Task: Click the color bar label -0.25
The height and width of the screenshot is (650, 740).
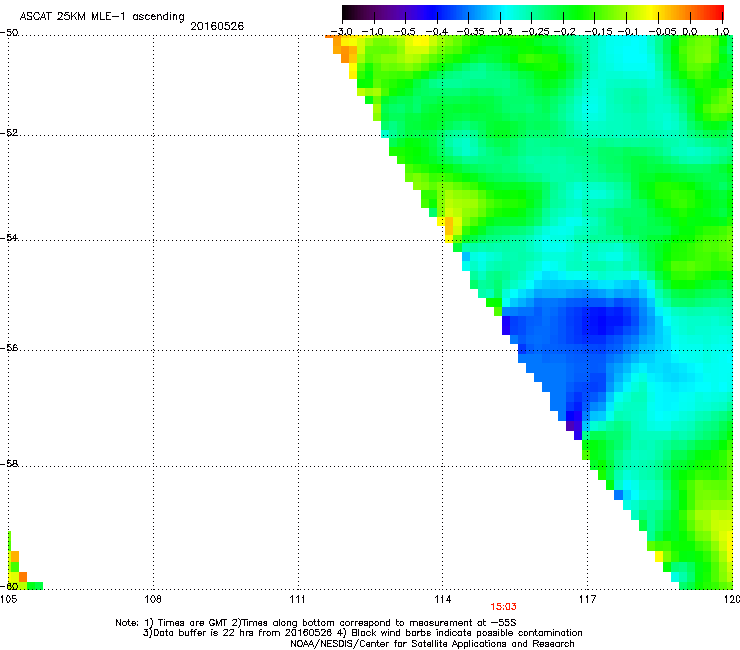Action: 536,31
